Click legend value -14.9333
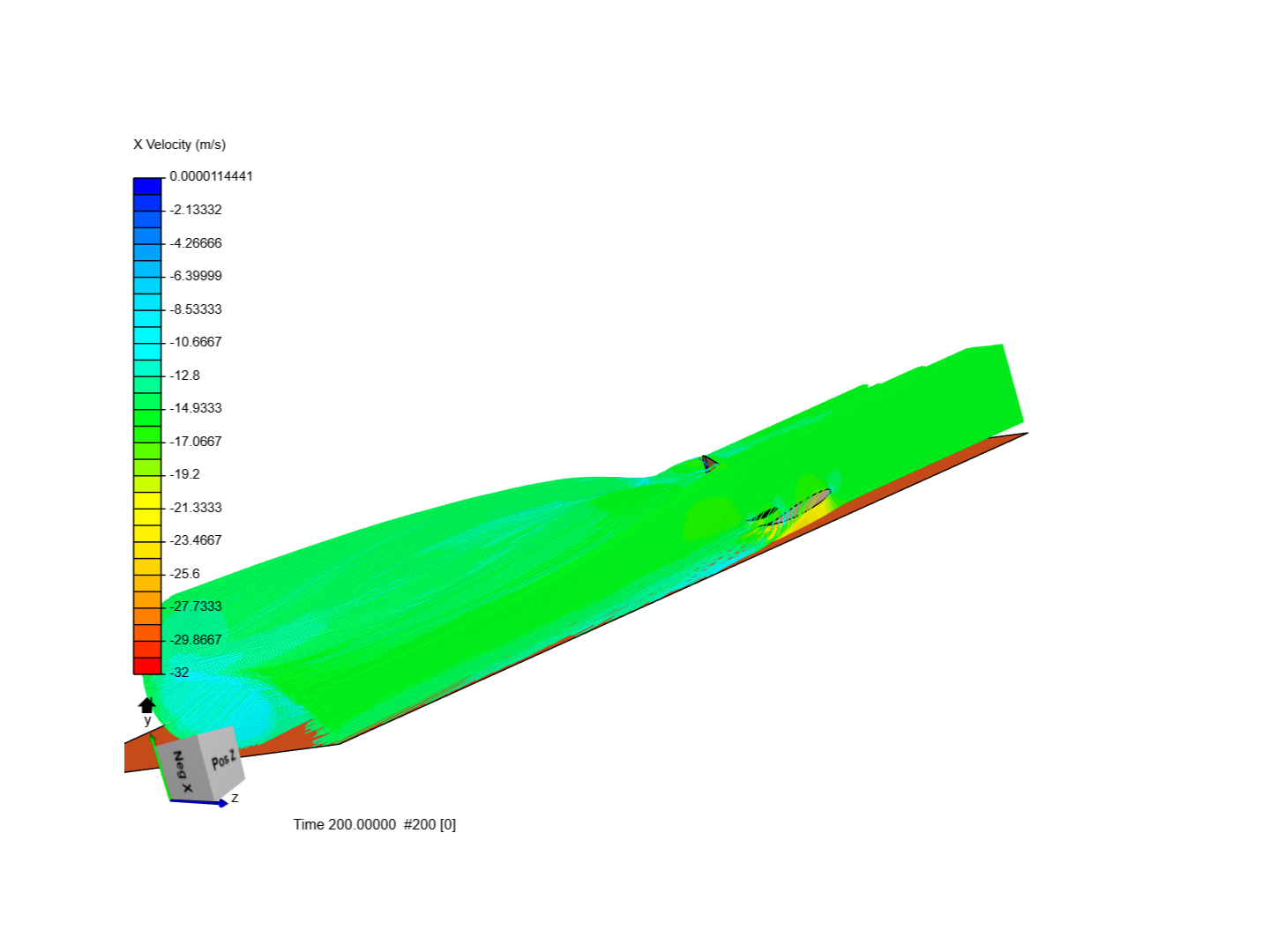The height and width of the screenshot is (952, 1270). click(x=196, y=408)
